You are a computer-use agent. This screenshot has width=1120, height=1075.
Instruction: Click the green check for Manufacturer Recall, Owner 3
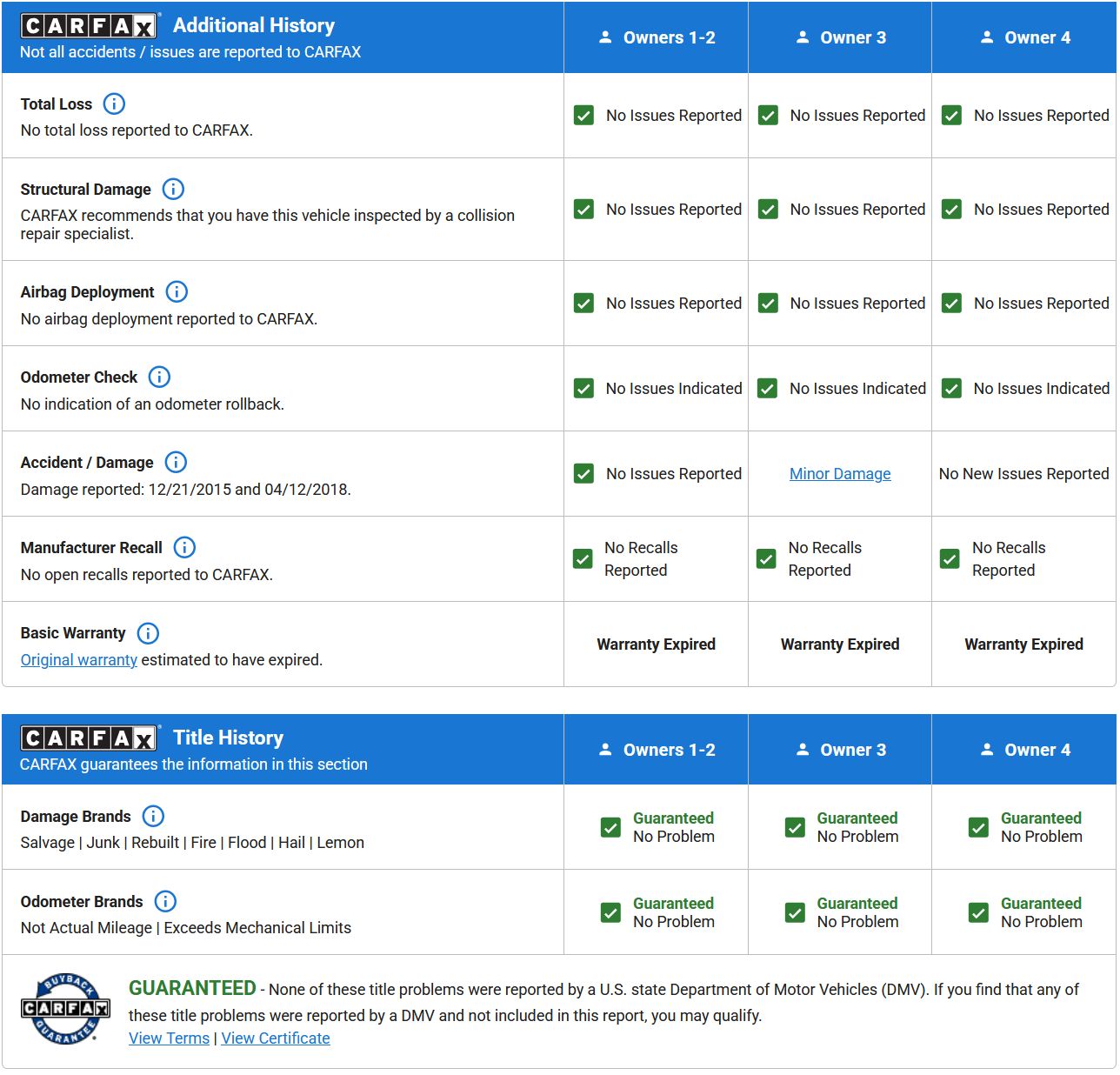(x=766, y=559)
